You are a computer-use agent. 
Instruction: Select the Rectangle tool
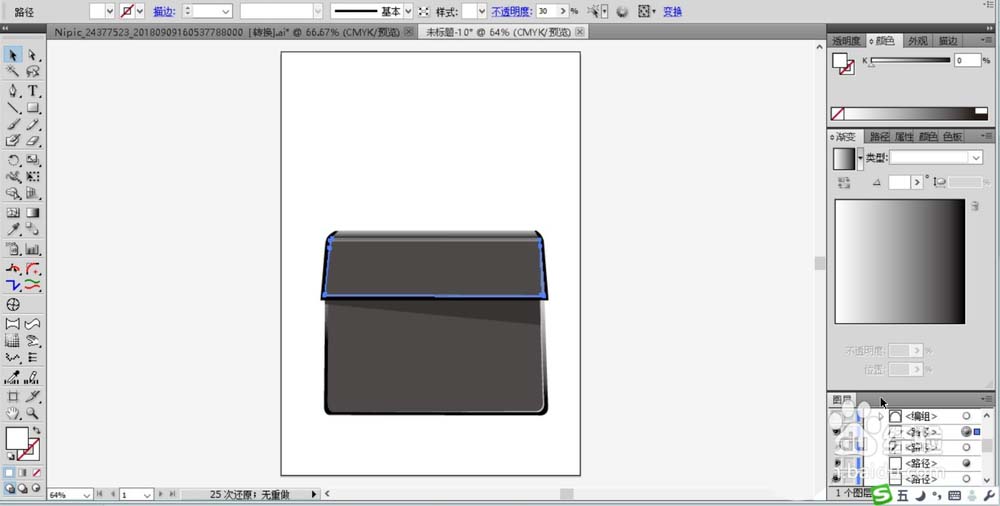pos(33,108)
